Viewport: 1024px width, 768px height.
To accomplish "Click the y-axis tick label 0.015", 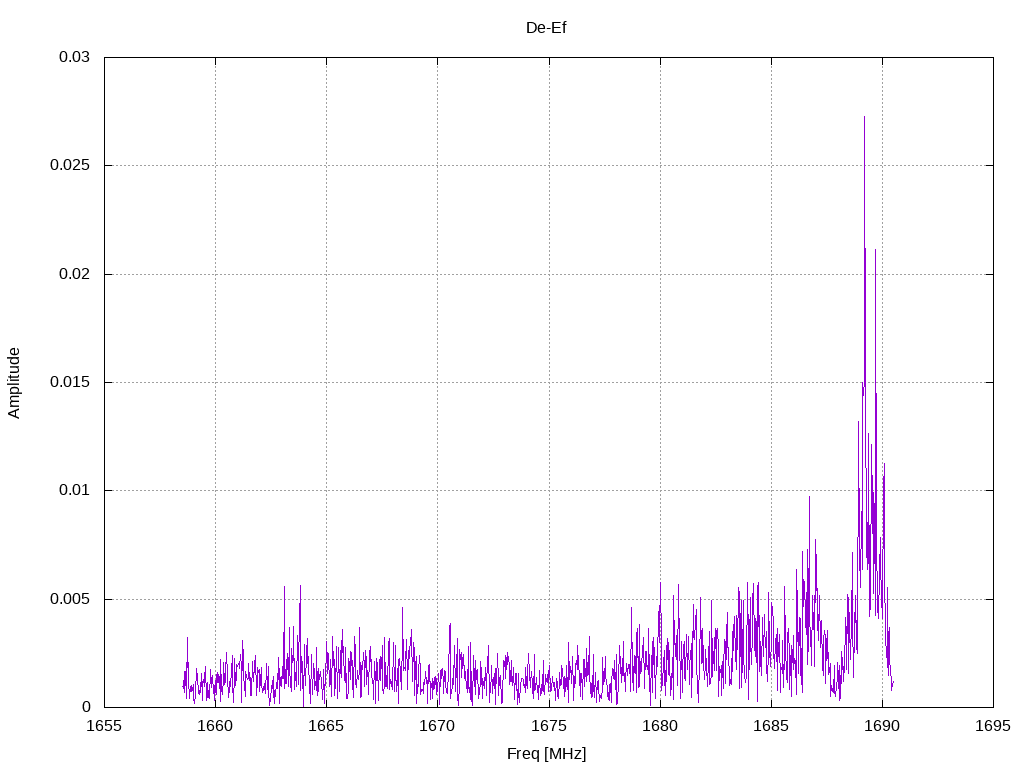I will pos(70,382).
